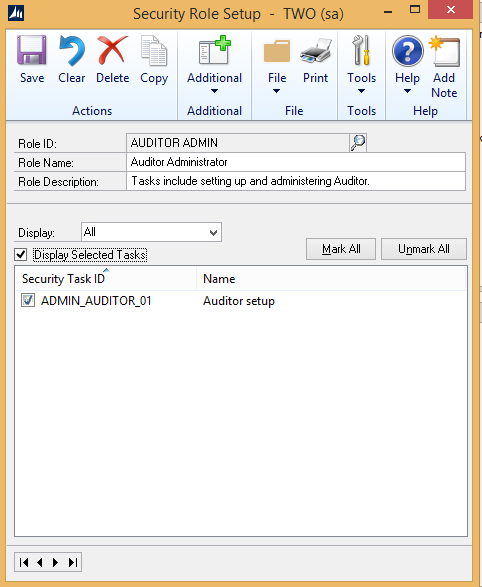Image resolution: width=482 pixels, height=587 pixels.
Task: Click the Role Name input field
Action: pos(296,162)
